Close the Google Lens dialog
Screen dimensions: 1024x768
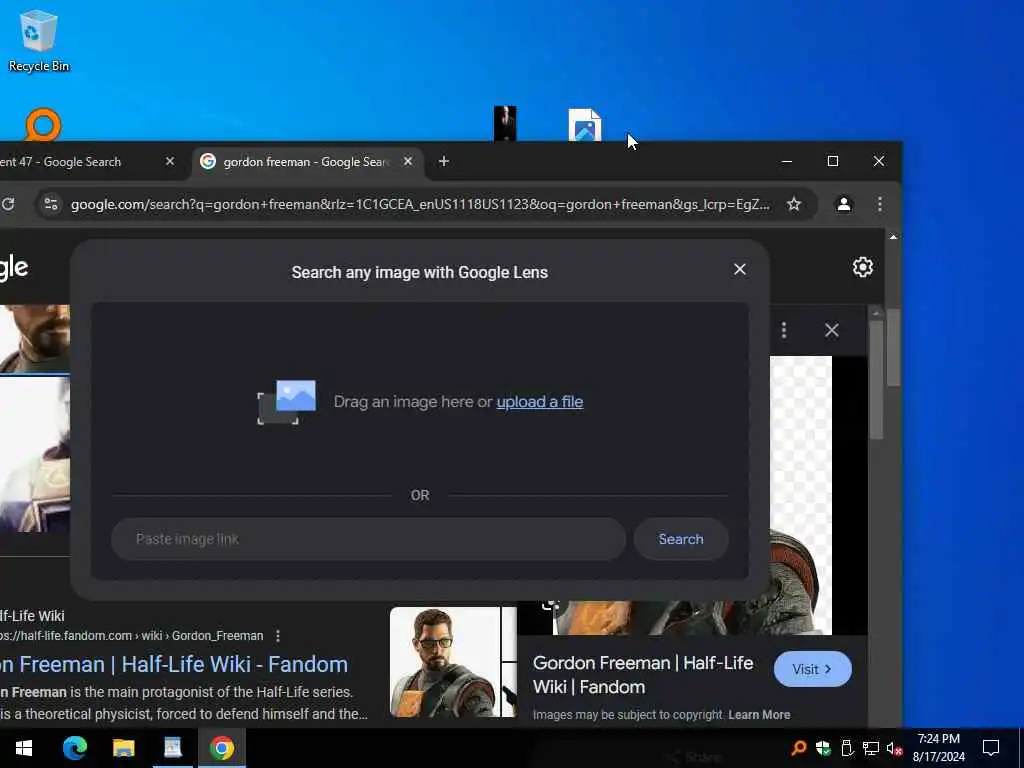[x=739, y=269]
